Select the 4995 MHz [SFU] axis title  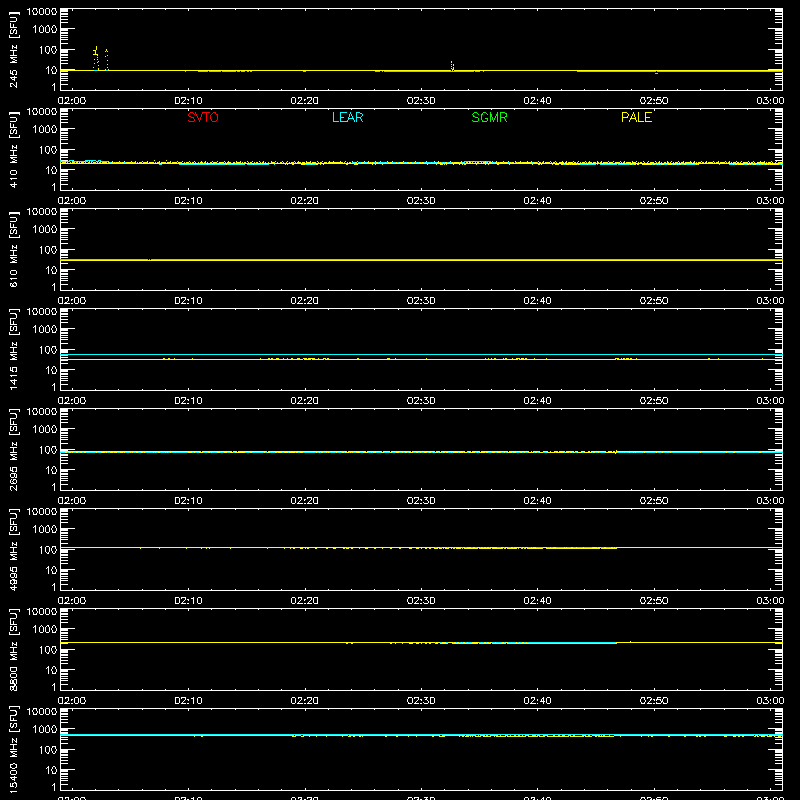[x=14, y=549]
